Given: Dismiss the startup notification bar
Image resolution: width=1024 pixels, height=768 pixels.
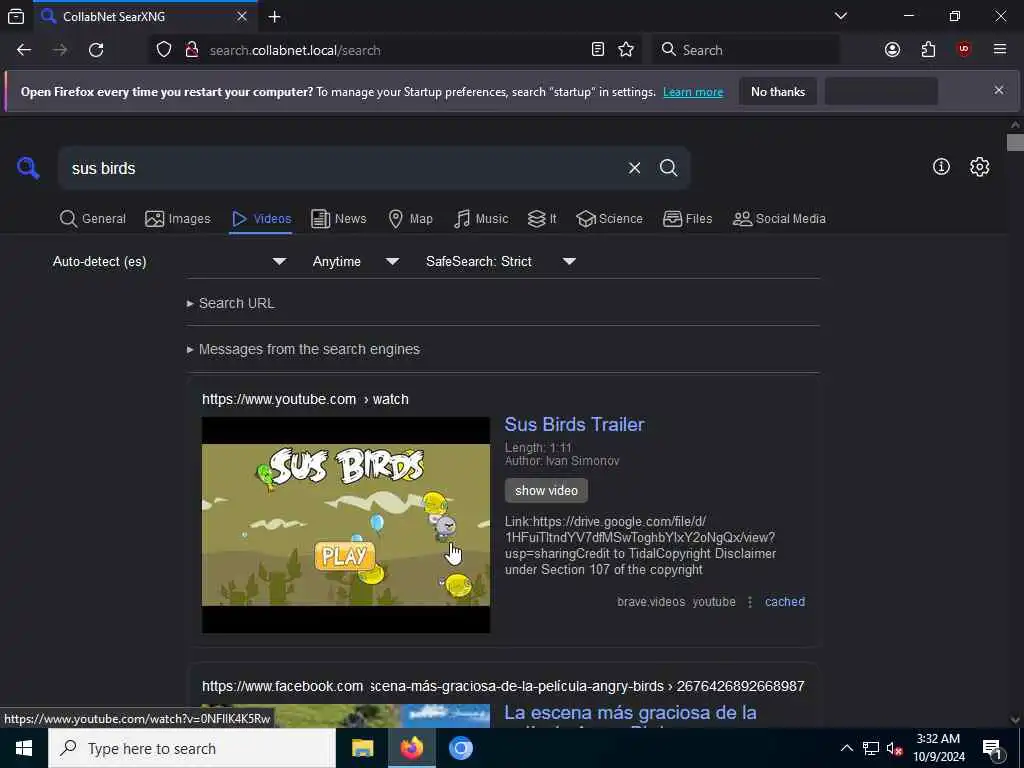Looking at the screenshot, I should [x=999, y=90].
